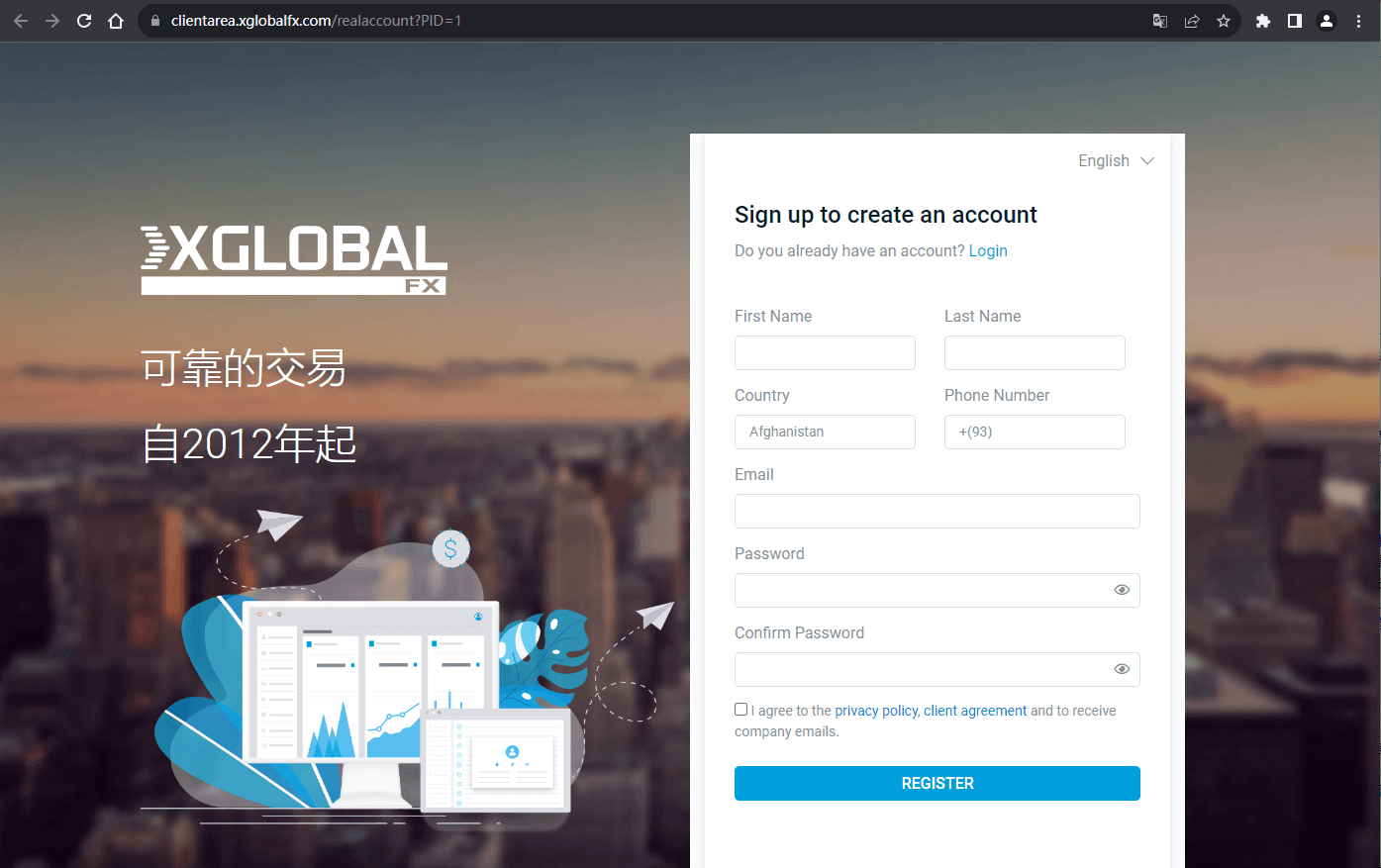
Task: Click the Phone Number field with +(93)
Action: (1035, 432)
